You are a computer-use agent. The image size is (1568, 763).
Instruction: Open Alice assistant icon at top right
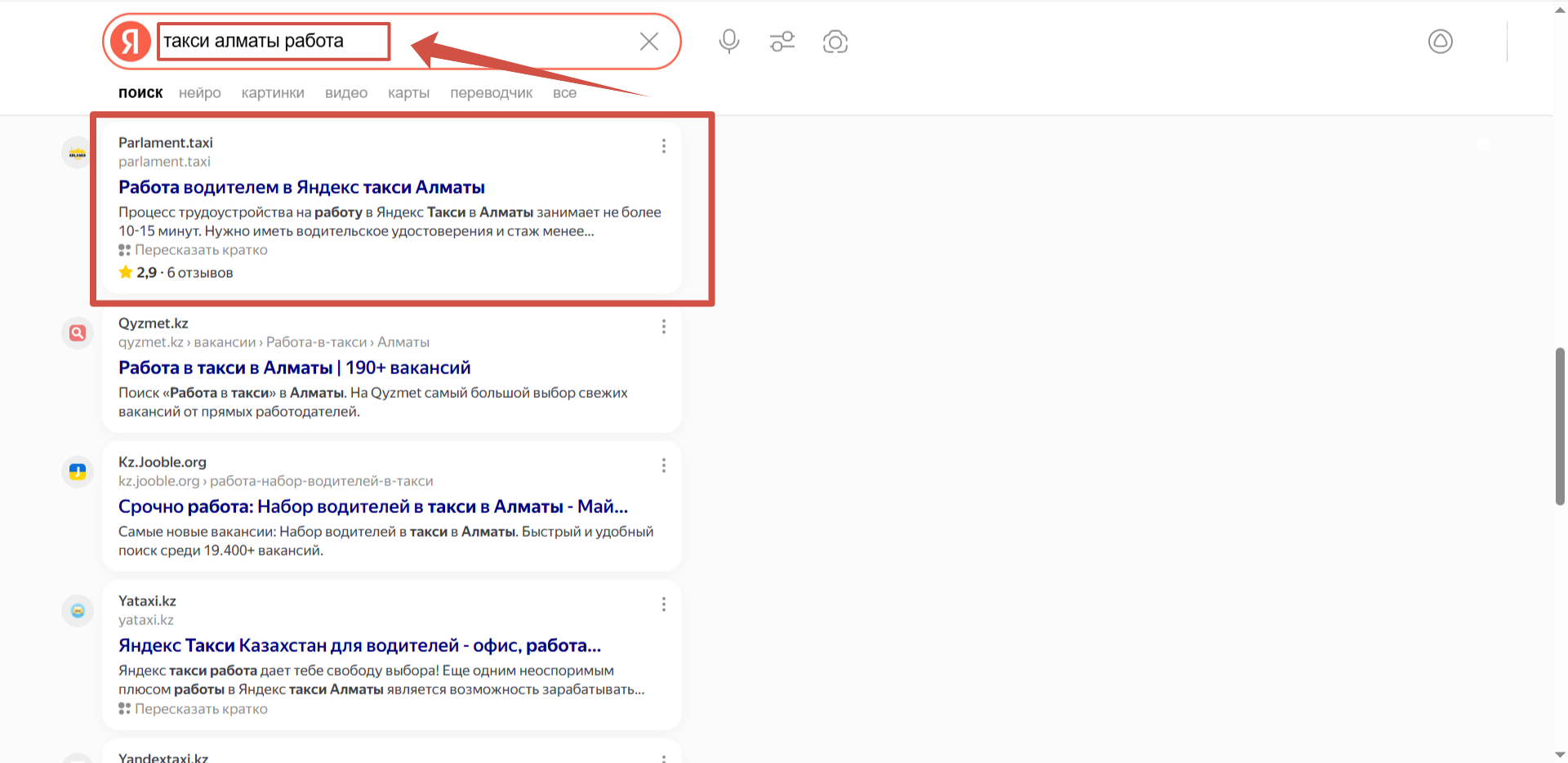(x=1440, y=41)
